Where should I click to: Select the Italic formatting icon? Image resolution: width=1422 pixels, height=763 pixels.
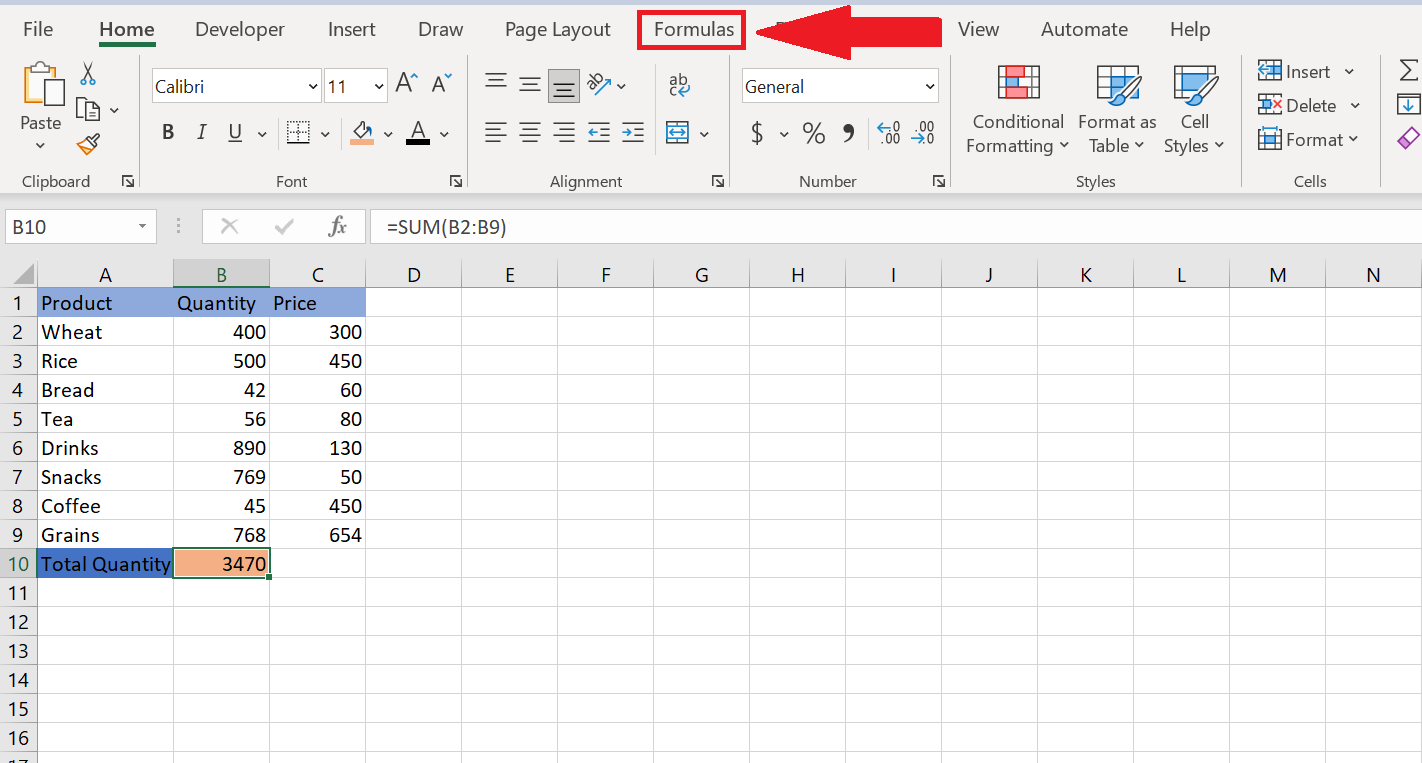200,131
